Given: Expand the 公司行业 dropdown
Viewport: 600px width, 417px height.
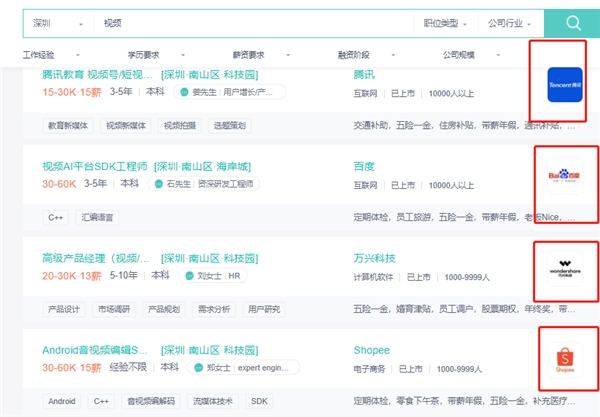Looking at the screenshot, I should [x=509, y=22].
